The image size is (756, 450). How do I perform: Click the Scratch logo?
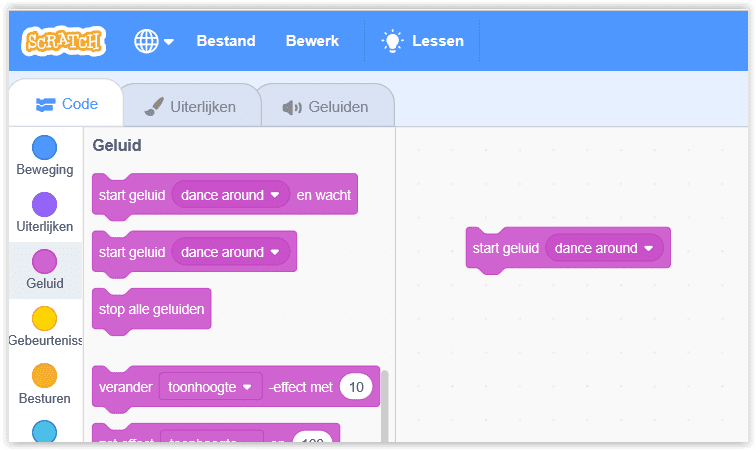65,41
